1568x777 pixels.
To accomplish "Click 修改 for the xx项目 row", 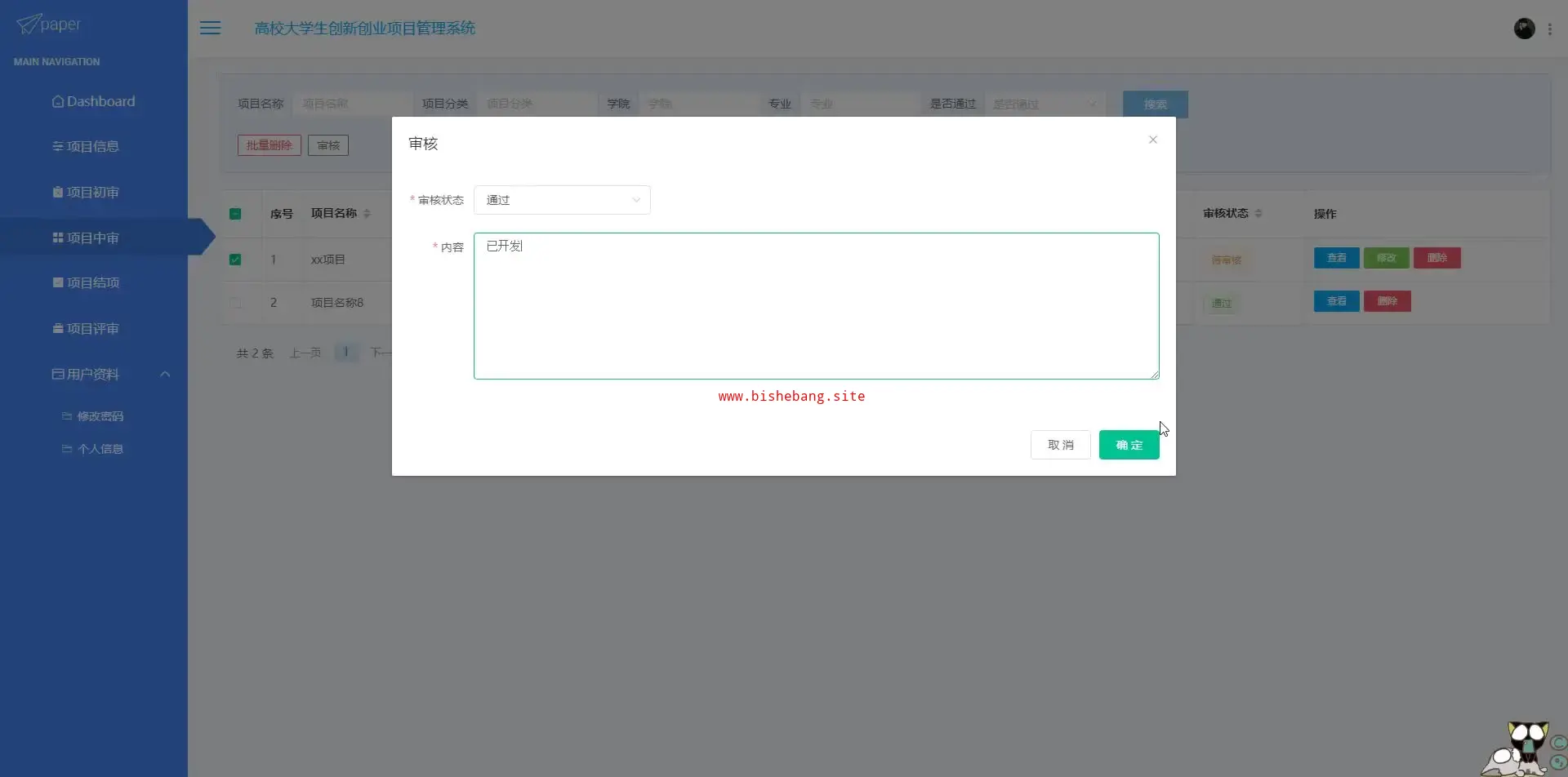I will pos(1386,258).
